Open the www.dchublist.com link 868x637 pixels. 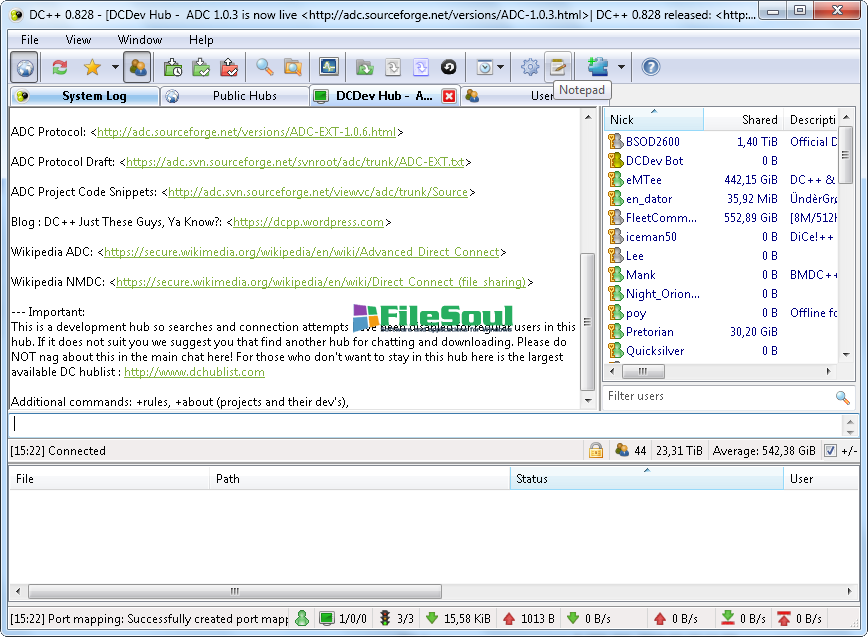pyautogui.click(x=194, y=372)
